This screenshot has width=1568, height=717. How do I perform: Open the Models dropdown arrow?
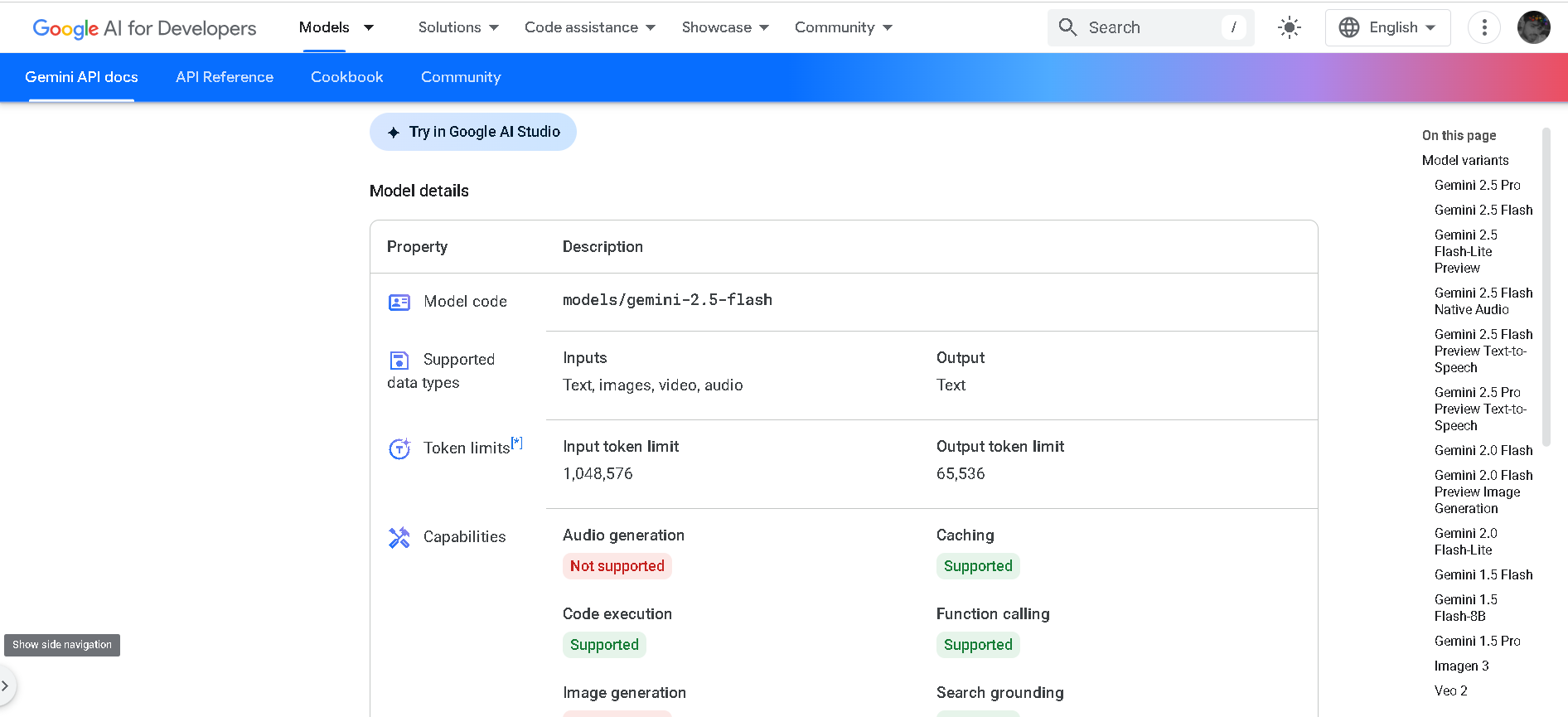click(369, 27)
